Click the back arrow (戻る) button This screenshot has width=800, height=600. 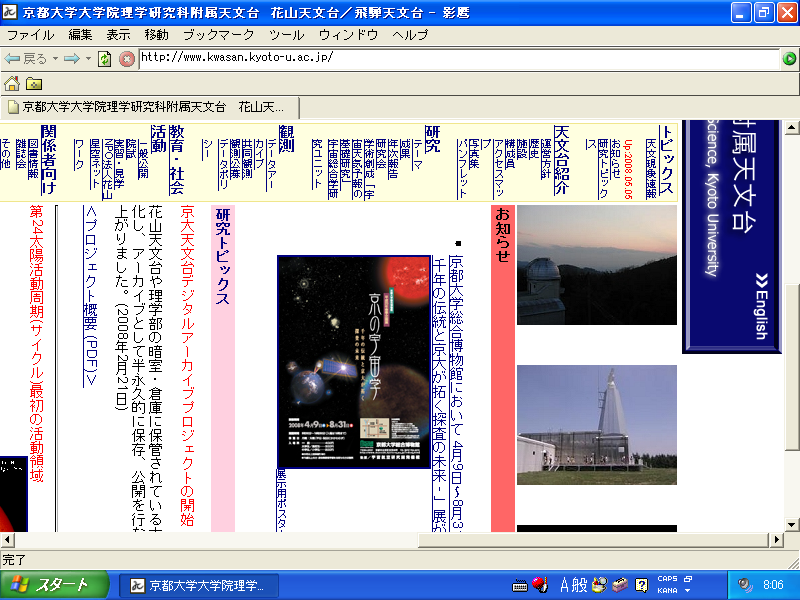point(25,59)
